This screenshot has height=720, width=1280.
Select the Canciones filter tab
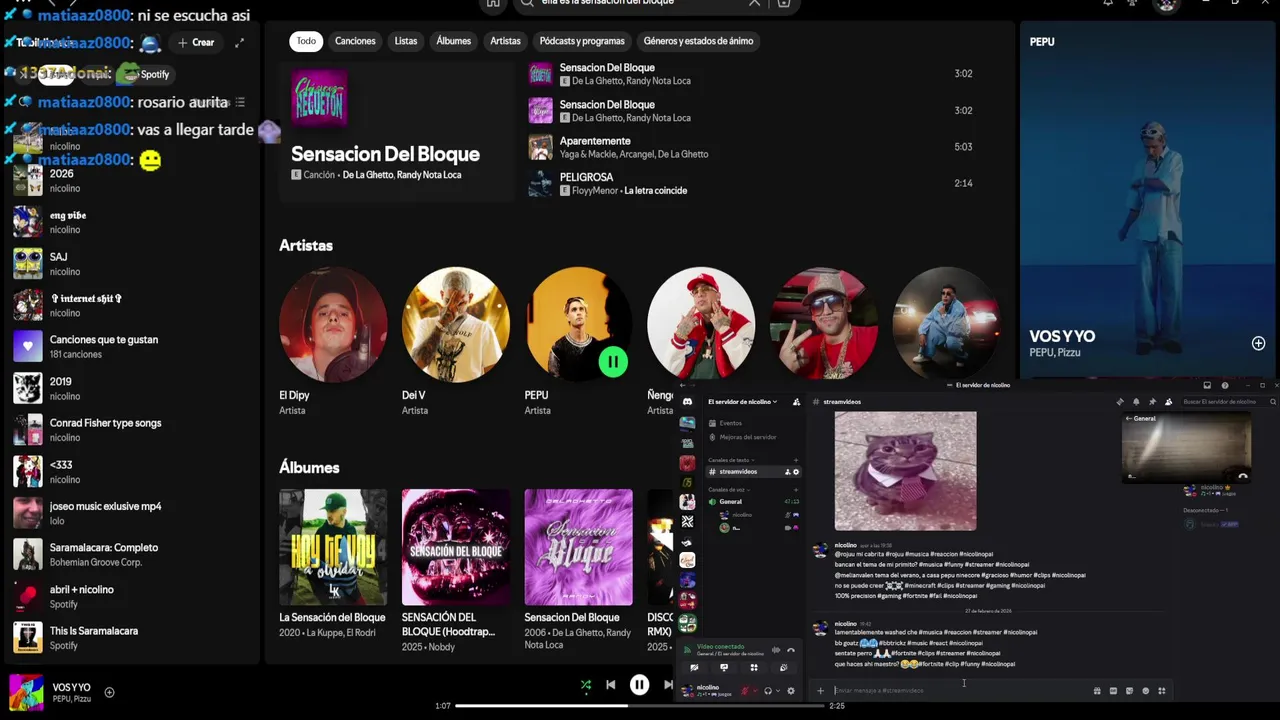tap(355, 41)
